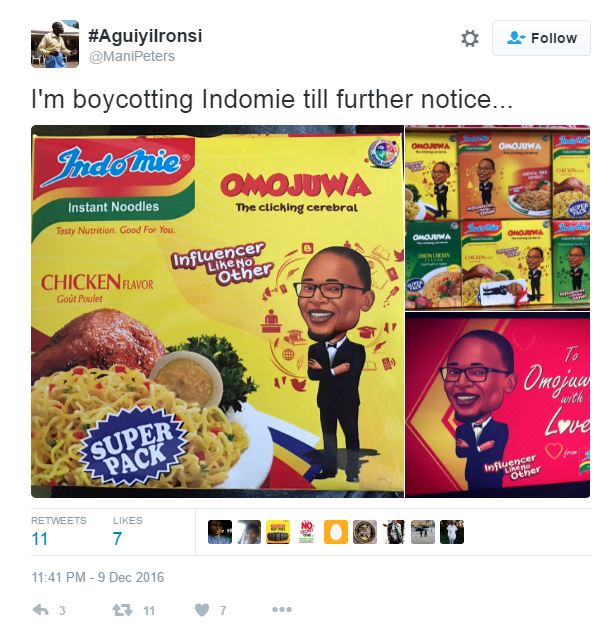Image resolution: width=615 pixels, height=626 pixels.
Task: Open the @ManiPeters handle link
Action: [x=131, y=56]
